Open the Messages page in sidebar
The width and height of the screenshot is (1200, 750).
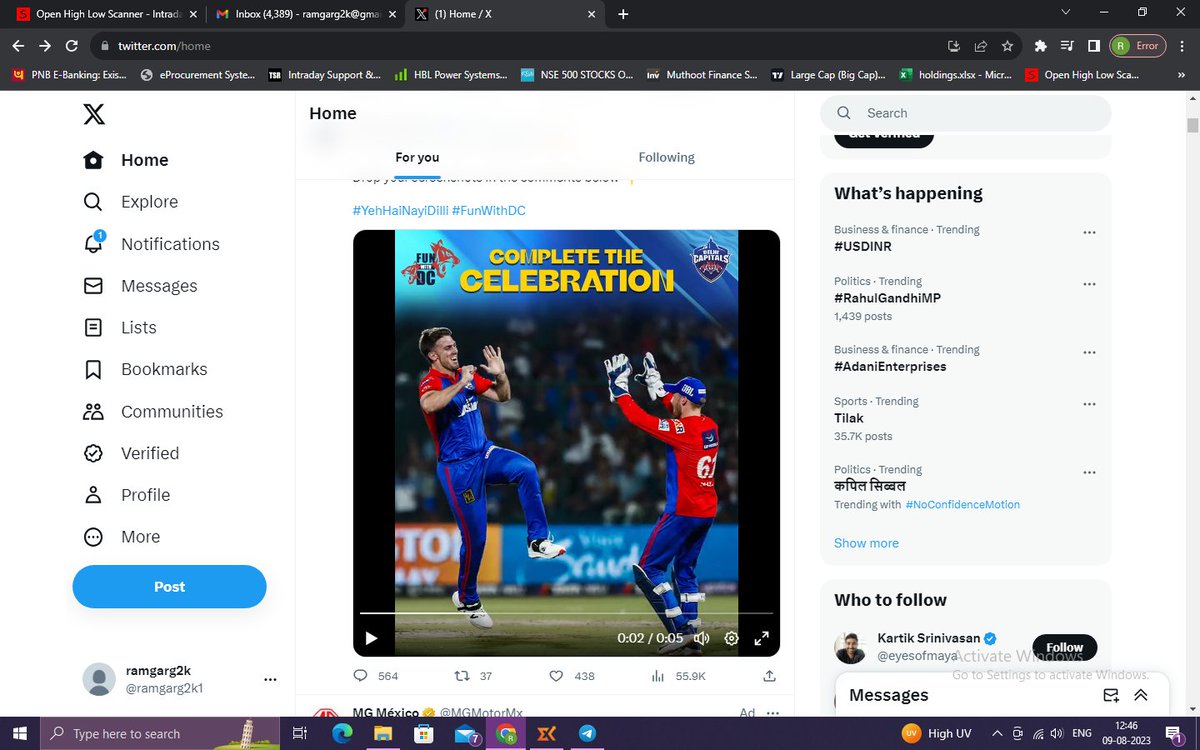coord(140,286)
